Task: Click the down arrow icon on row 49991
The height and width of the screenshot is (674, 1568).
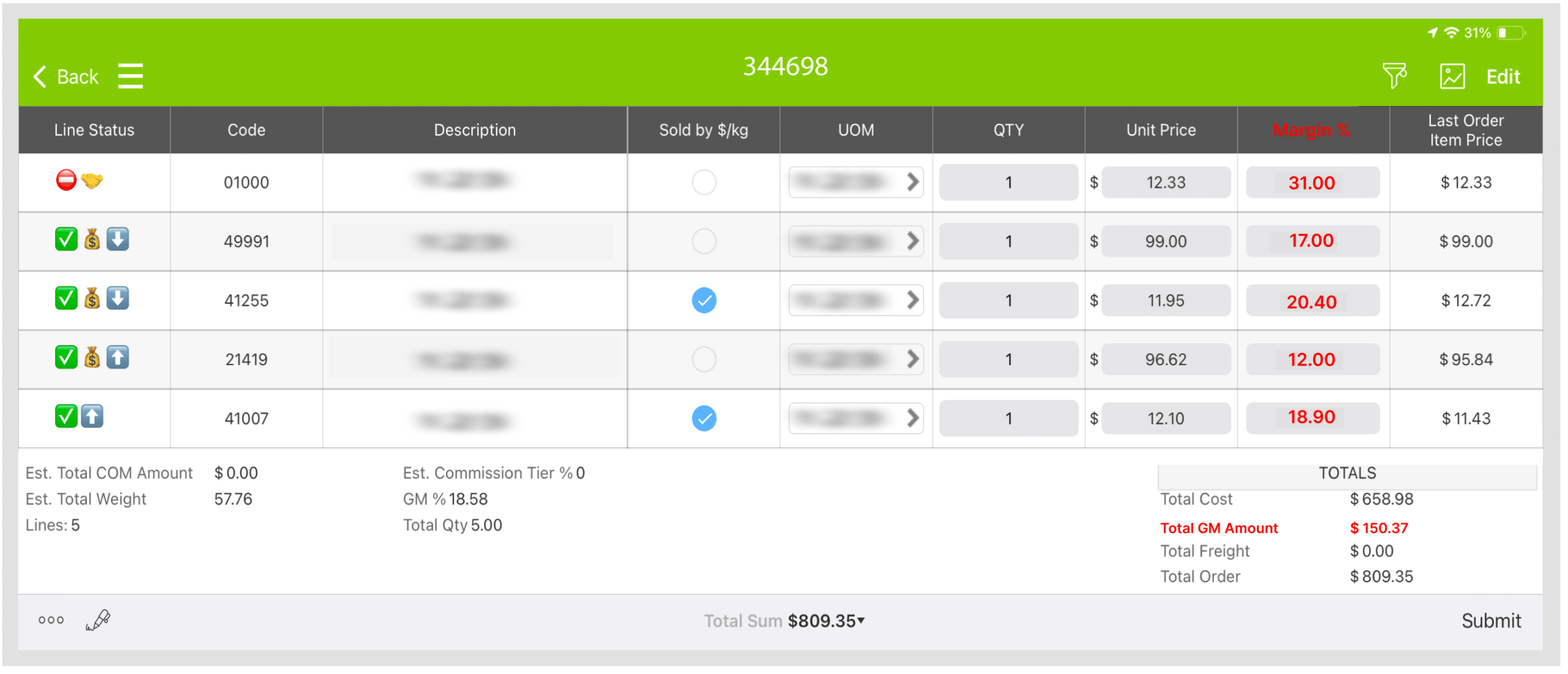Action: click(x=118, y=240)
